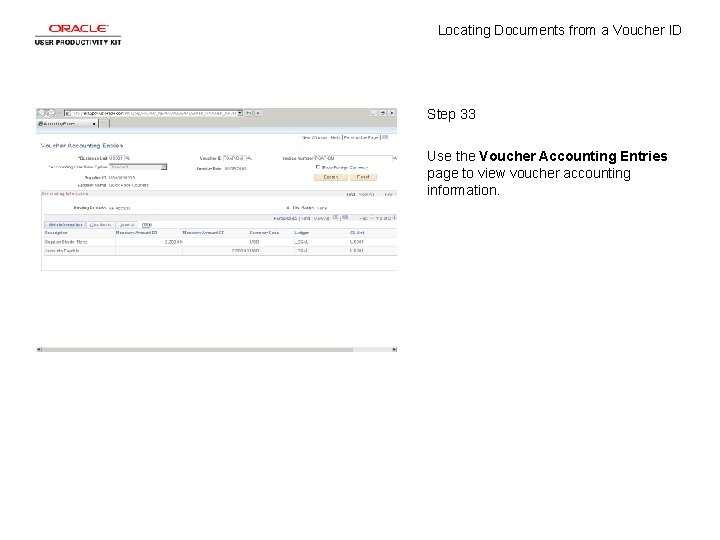
Task: Switch to the Journal grid tab
Action: point(127,225)
